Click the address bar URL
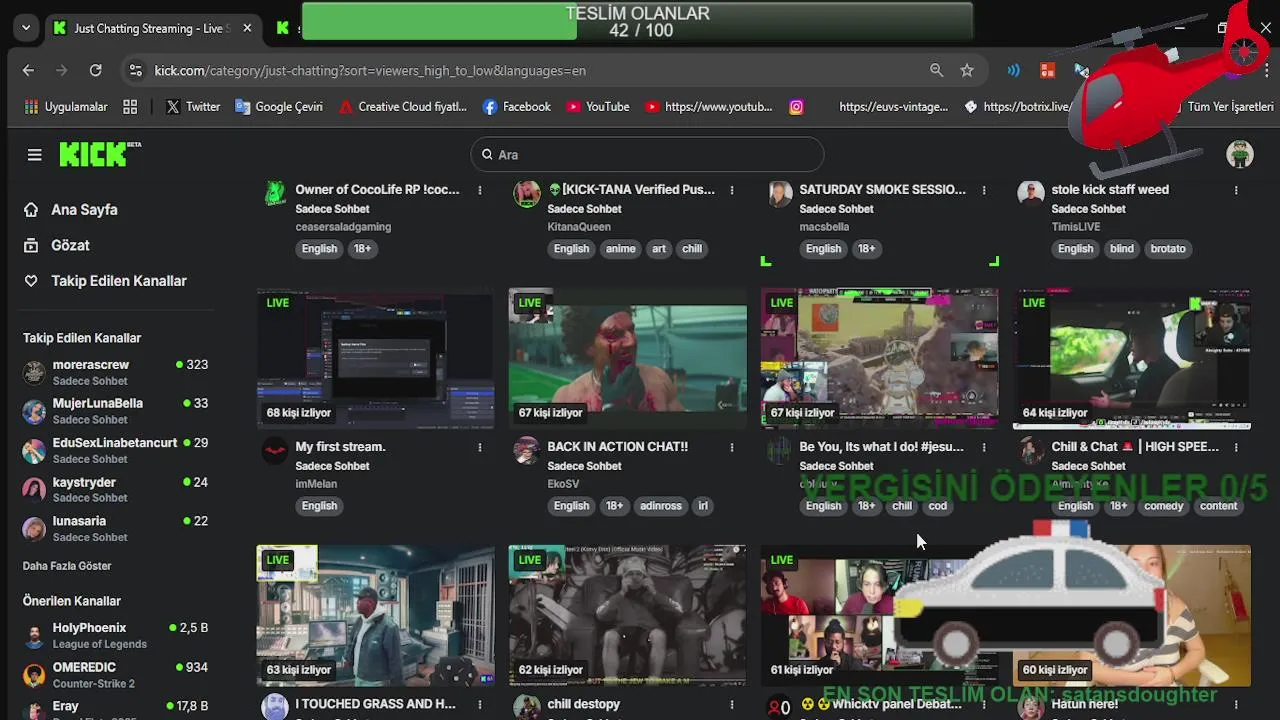 coord(370,70)
